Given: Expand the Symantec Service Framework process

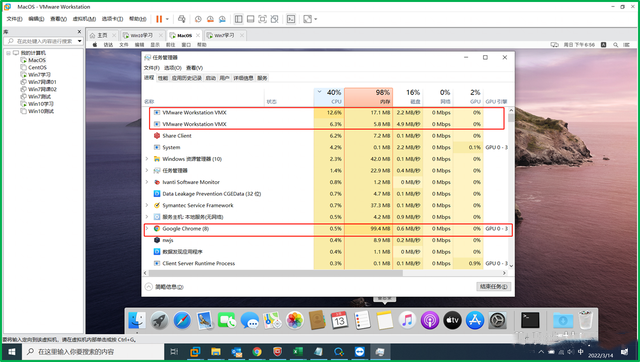Looking at the screenshot, I should tap(147, 205).
